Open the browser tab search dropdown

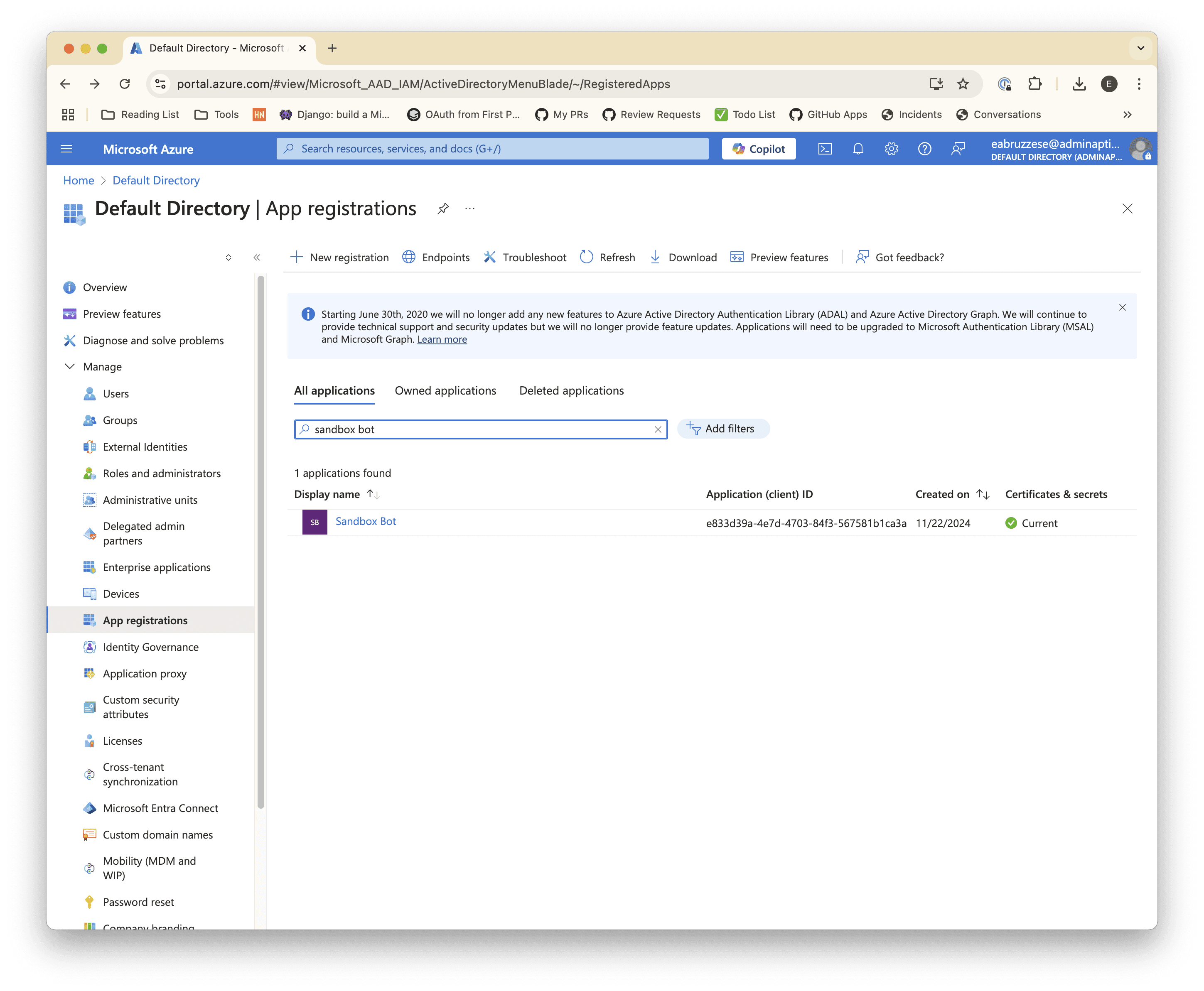1140,49
